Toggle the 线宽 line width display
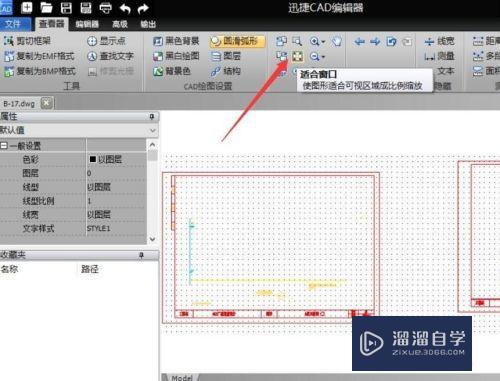The height and width of the screenshot is (381, 500). point(439,41)
